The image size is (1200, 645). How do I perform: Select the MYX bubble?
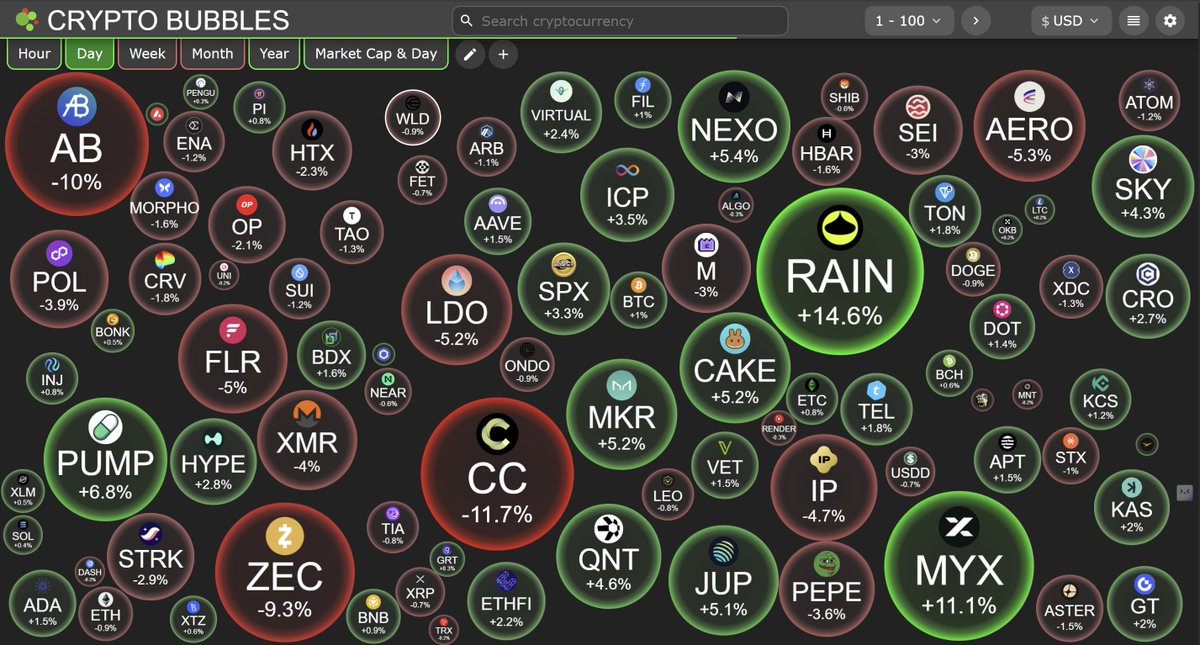click(x=959, y=565)
